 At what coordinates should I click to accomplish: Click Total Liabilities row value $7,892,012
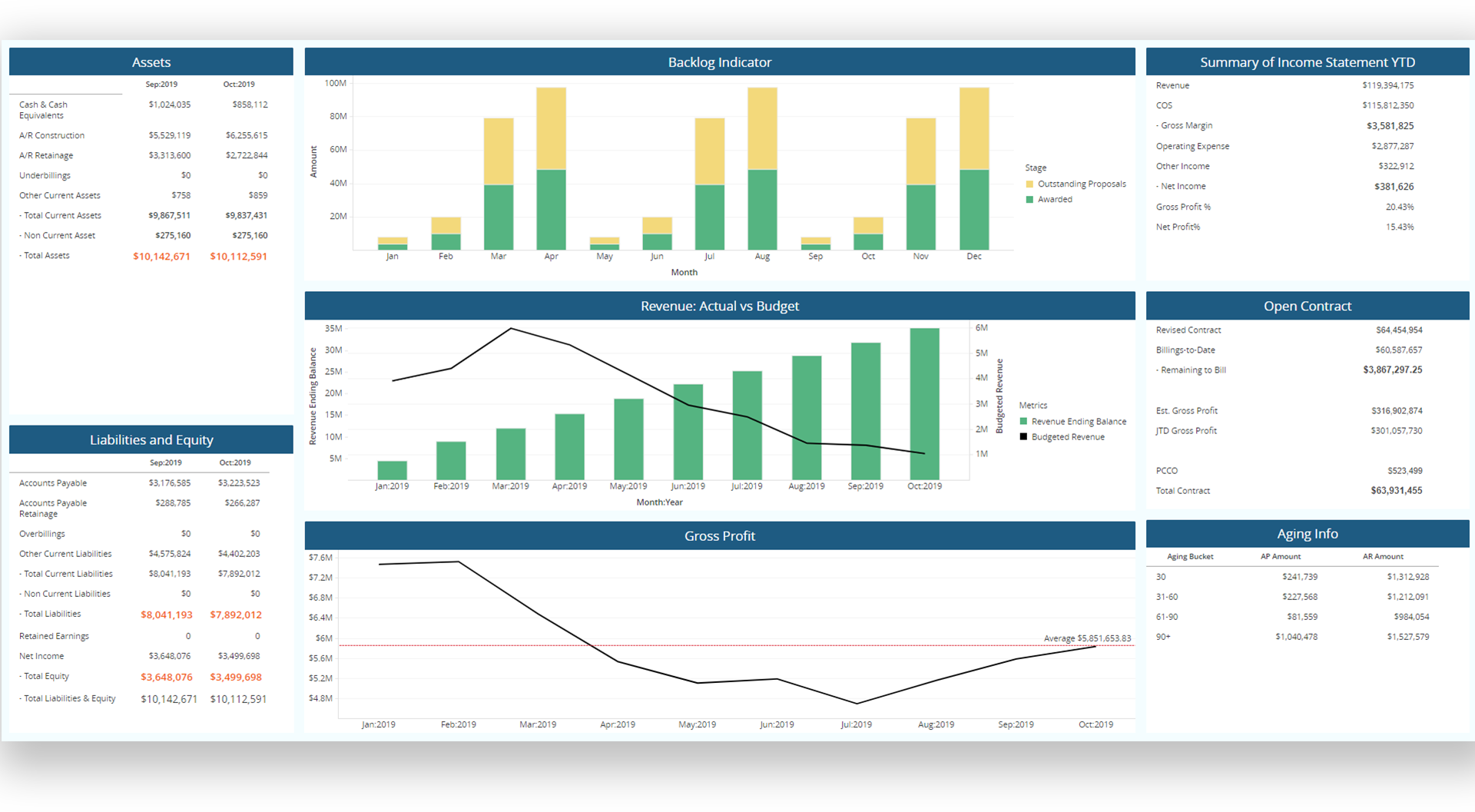(236, 615)
